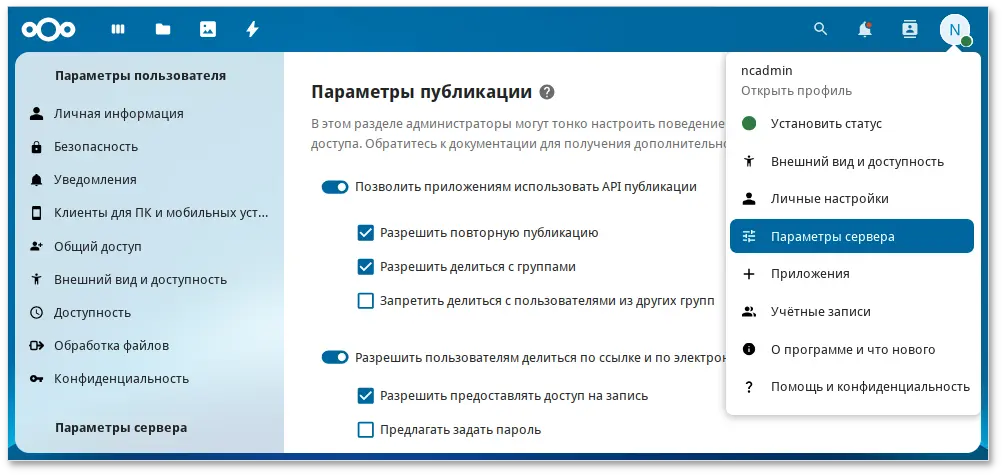Click the plus icon for Приложения
Screen dimensions: 1002x475
click(x=749, y=274)
